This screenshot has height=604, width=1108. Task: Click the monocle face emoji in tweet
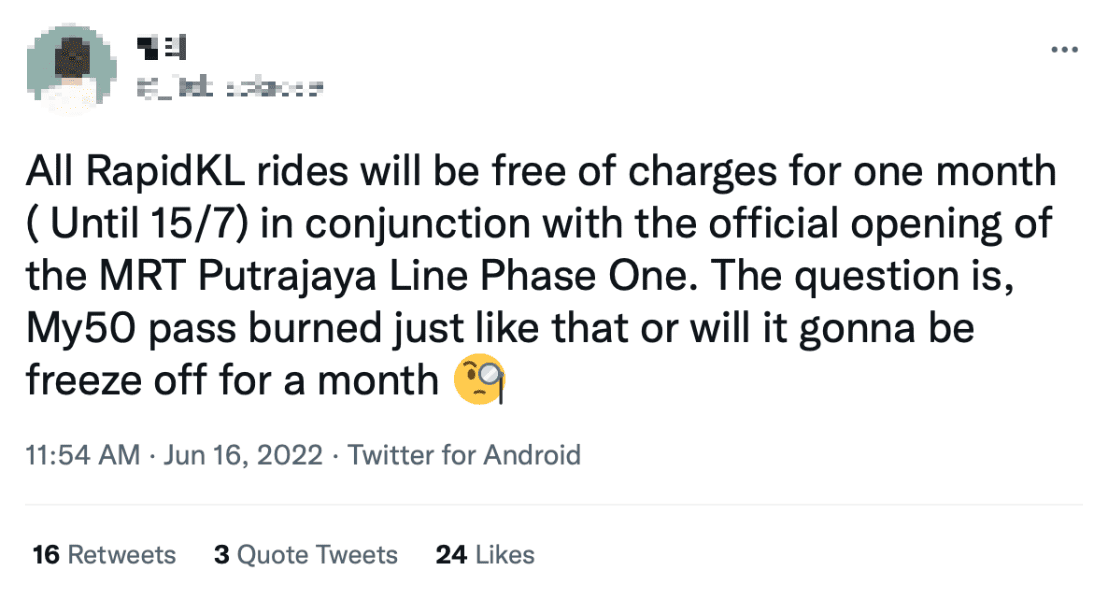[479, 382]
